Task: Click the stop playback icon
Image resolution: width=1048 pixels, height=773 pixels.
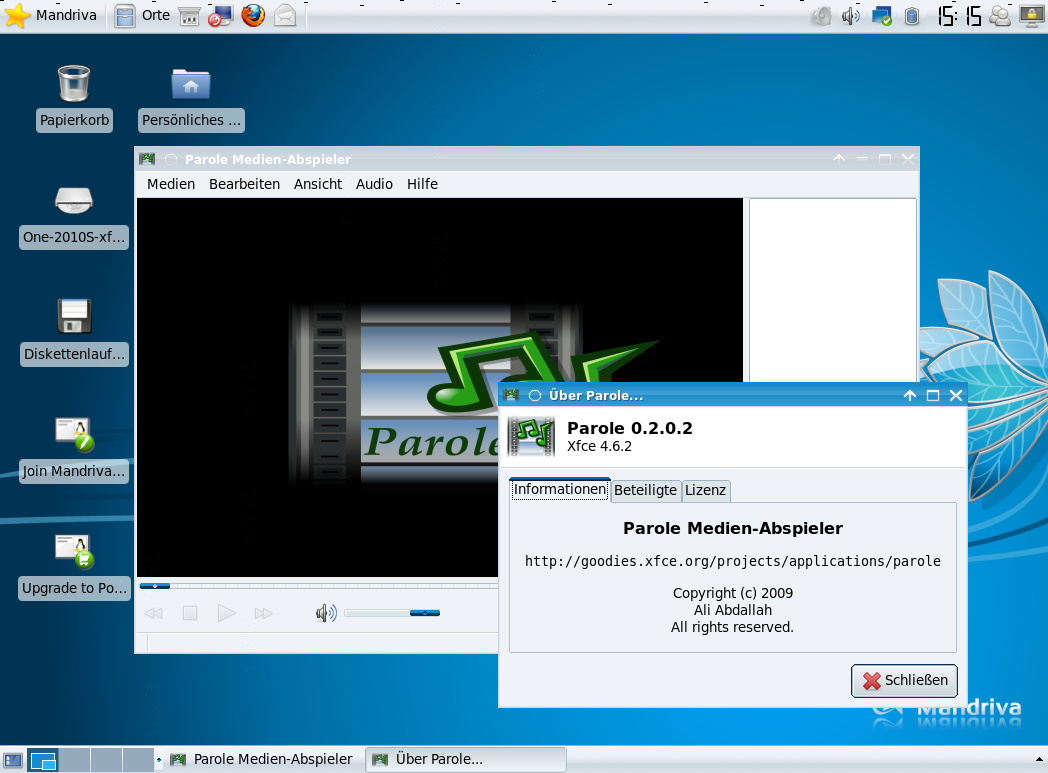Action: coord(189,613)
